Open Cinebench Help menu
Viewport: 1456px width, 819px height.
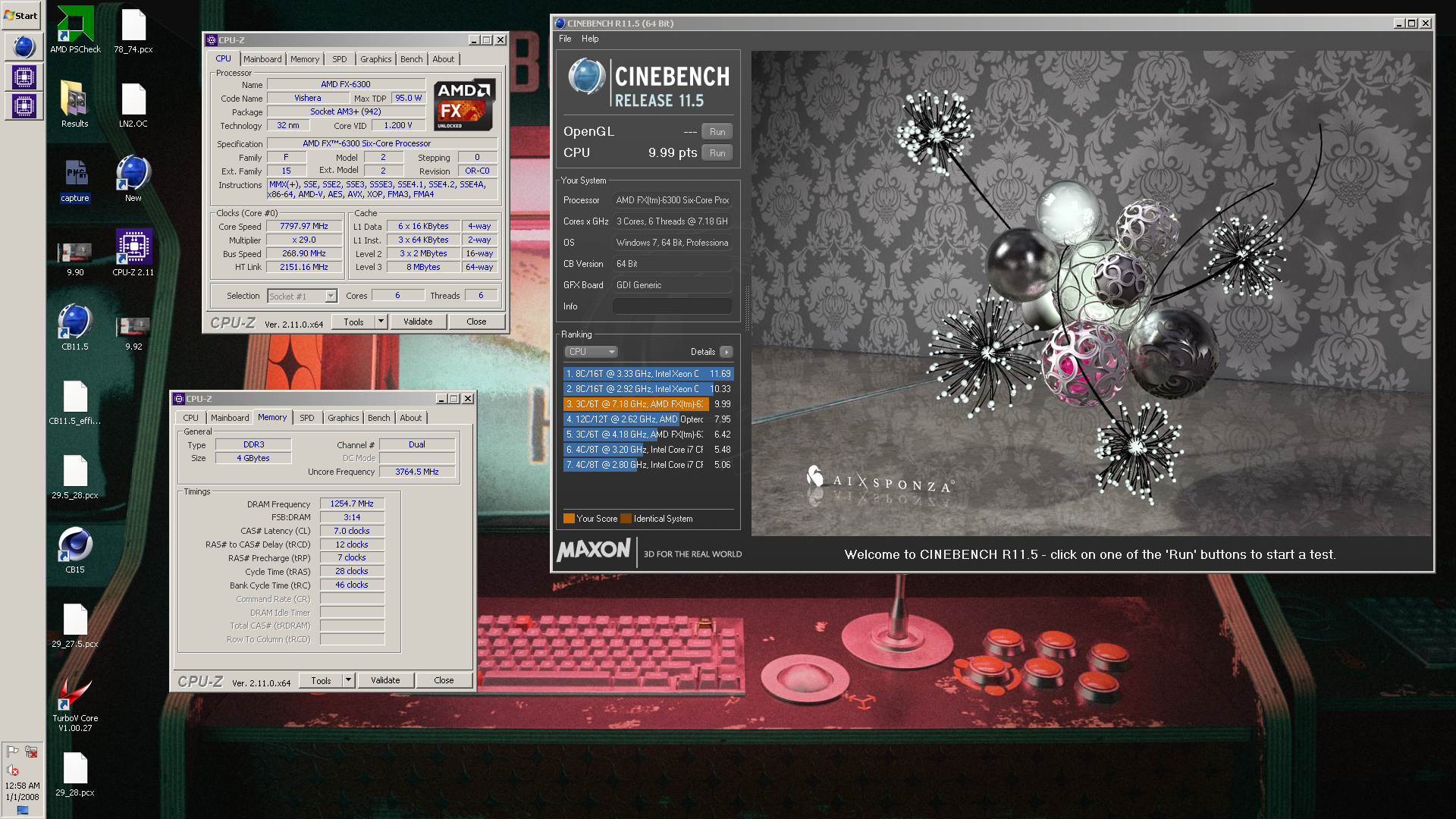[x=590, y=39]
